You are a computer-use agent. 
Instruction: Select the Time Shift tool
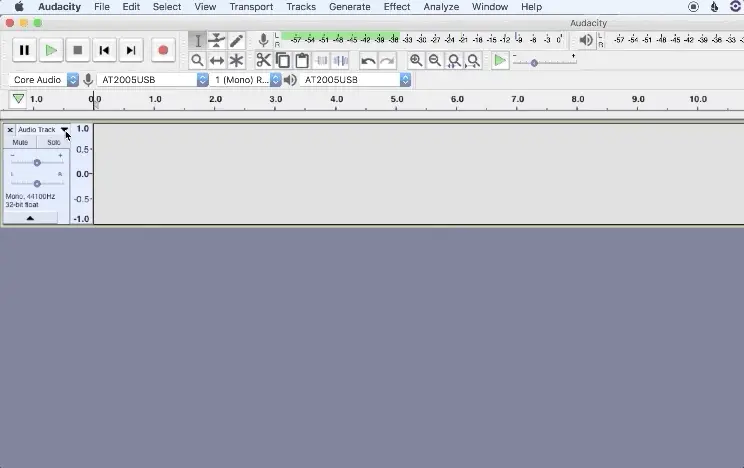coord(217,61)
